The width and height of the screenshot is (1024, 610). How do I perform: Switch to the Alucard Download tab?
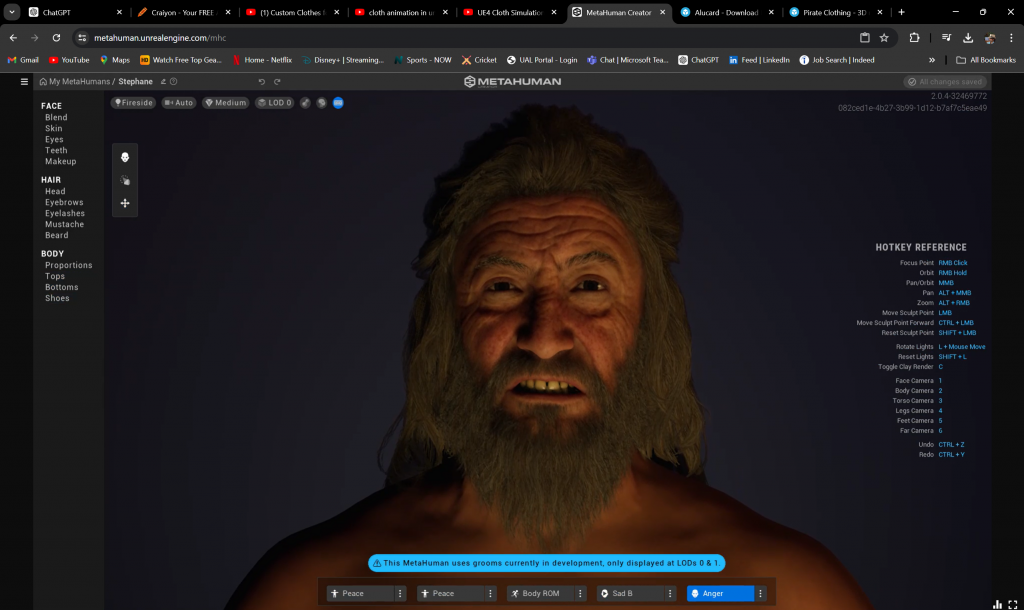(x=727, y=12)
